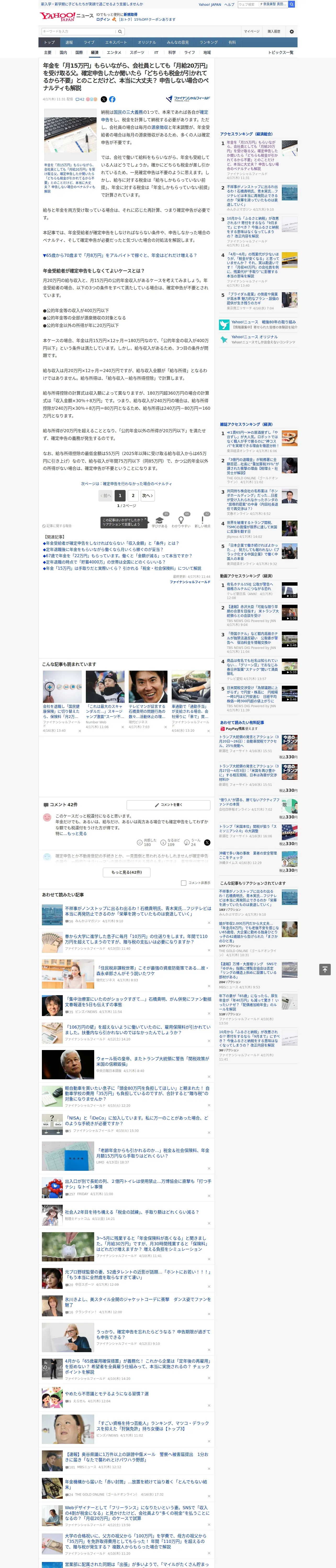Select the スポーツ category in sub-navigation

point(137,52)
